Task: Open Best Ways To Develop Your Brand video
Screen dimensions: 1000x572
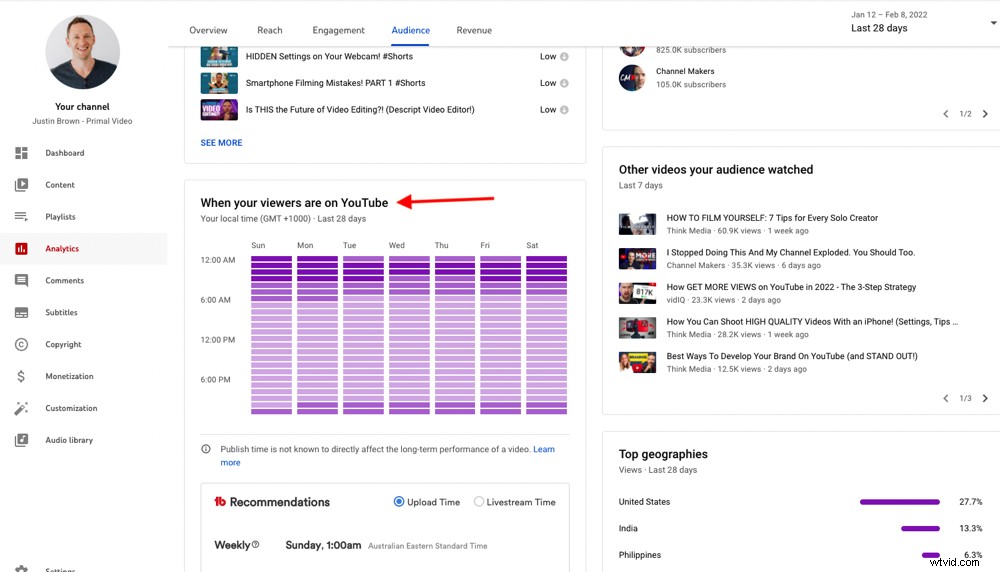Action: pos(792,356)
